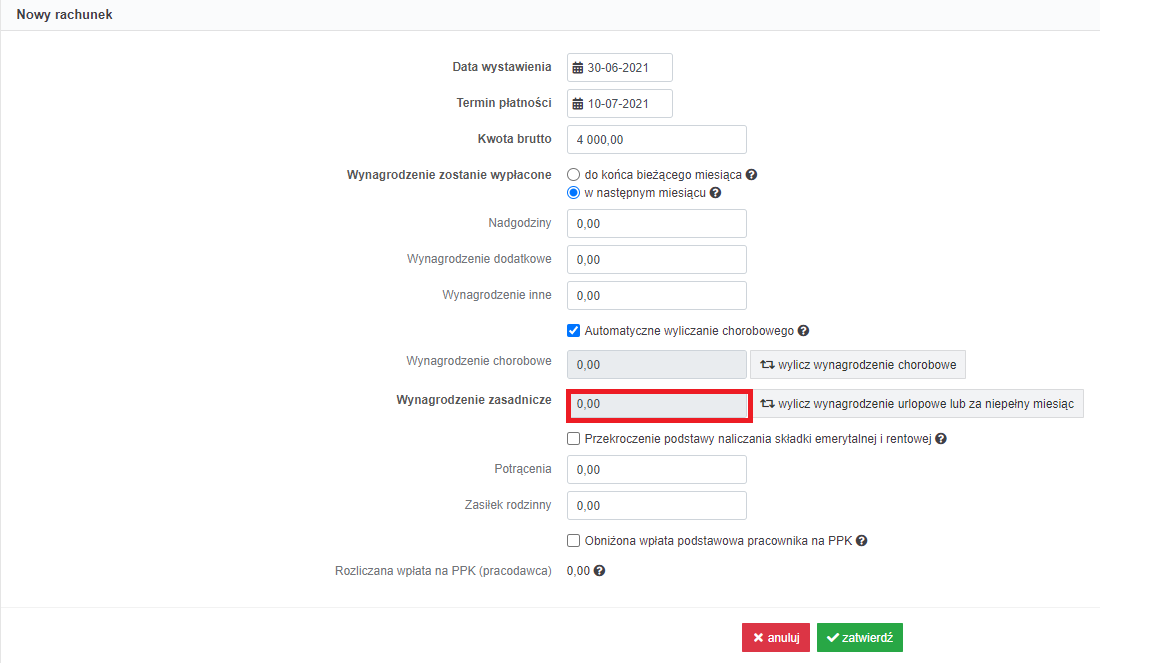Click the 'Automatyczne wyliczanie chorobowego' label text
Image resolution: width=1152 pixels, height=663 pixels.
pyautogui.click(x=689, y=331)
